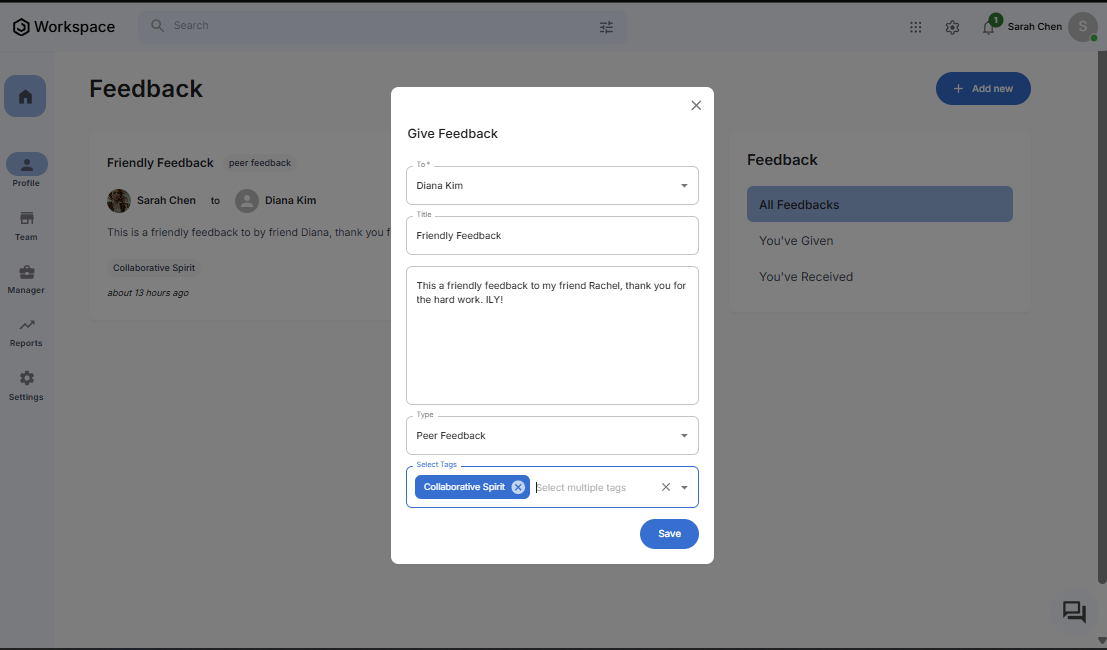This screenshot has height=650, width=1107.
Task: Remove the Collaborative Spirit tag chip
Action: click(518, 487)
